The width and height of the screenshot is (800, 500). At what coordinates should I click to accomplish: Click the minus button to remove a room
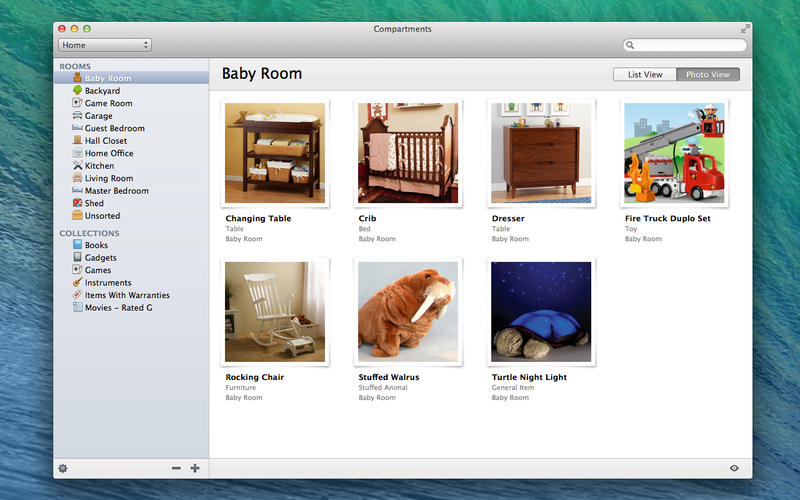coord(176,468)
